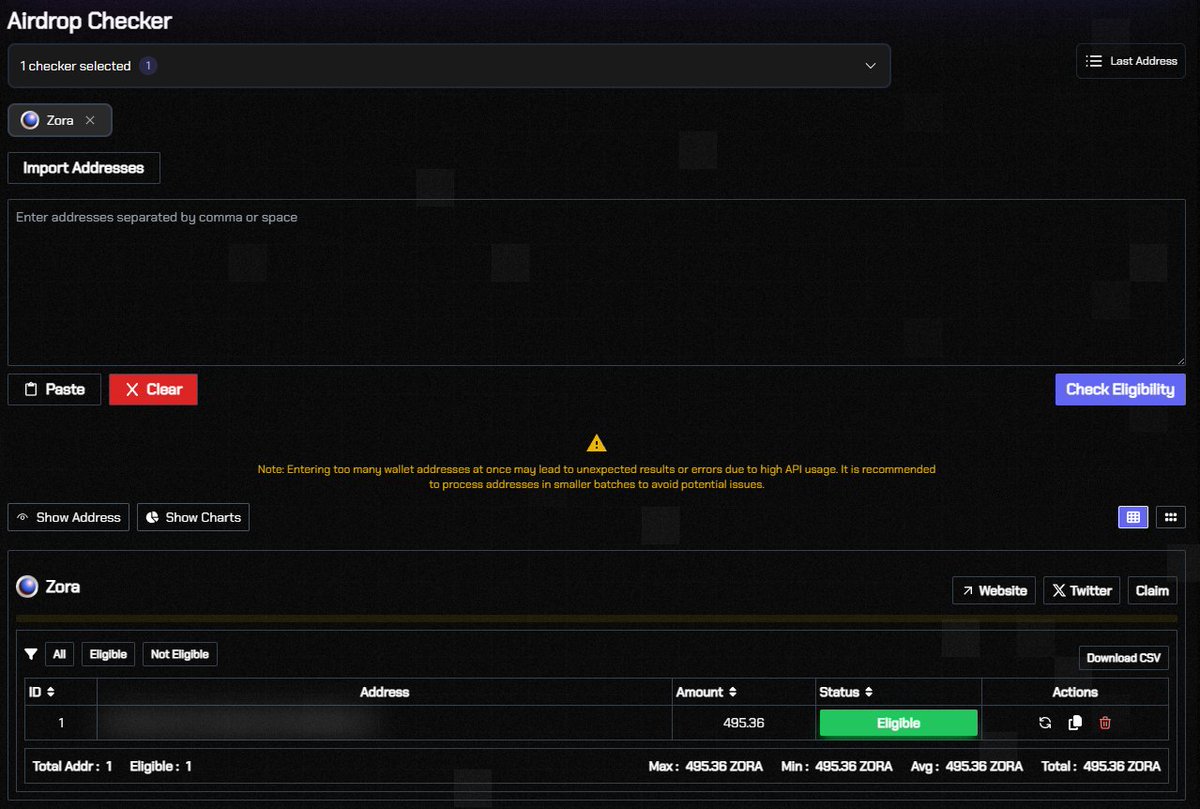Screen dimensions: 1200x809
Task: Click the Actions column header
Action: coord(1075,692)
